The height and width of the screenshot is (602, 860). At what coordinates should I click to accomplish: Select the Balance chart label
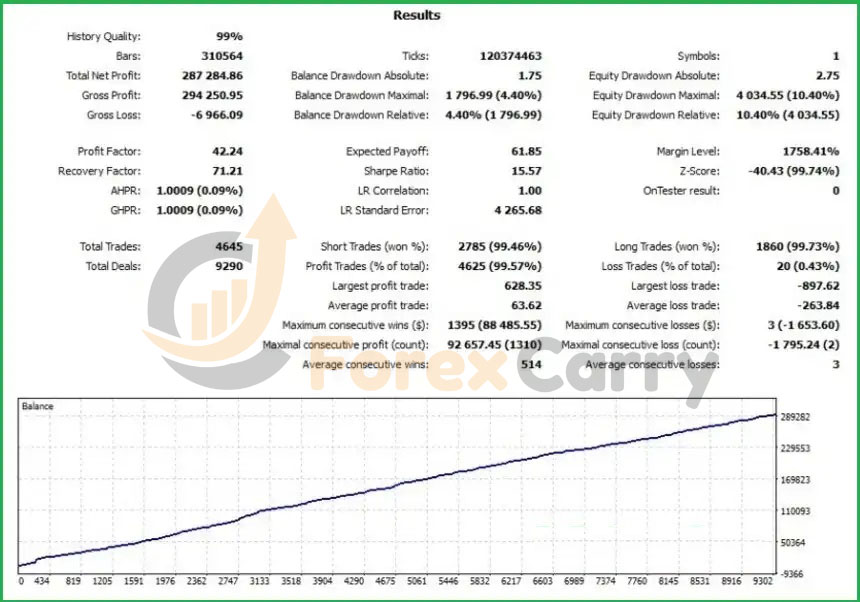(x=37, y=406)
